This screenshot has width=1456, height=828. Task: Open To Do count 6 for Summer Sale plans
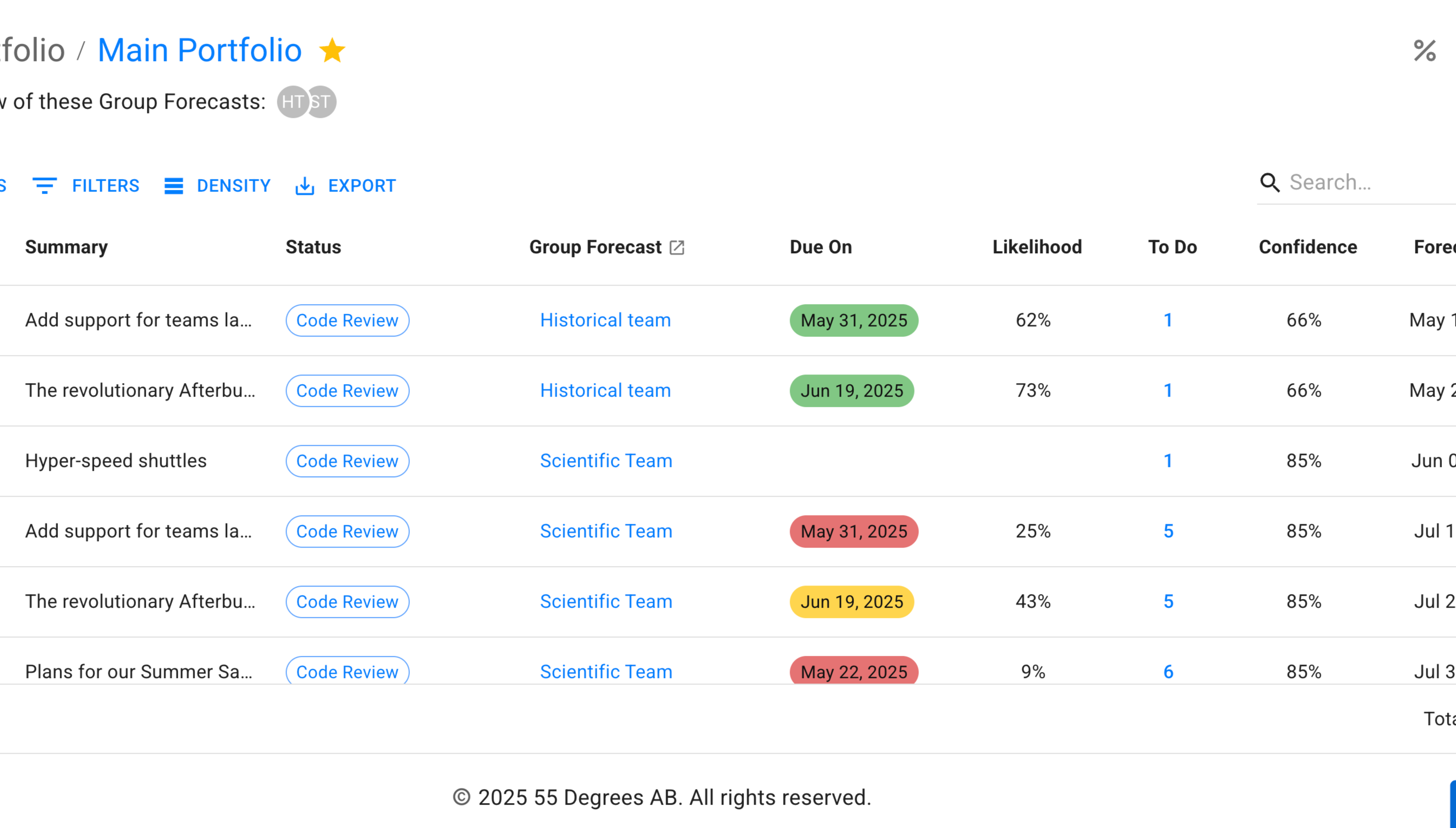pyautogui.click(x=1168, y=672)
